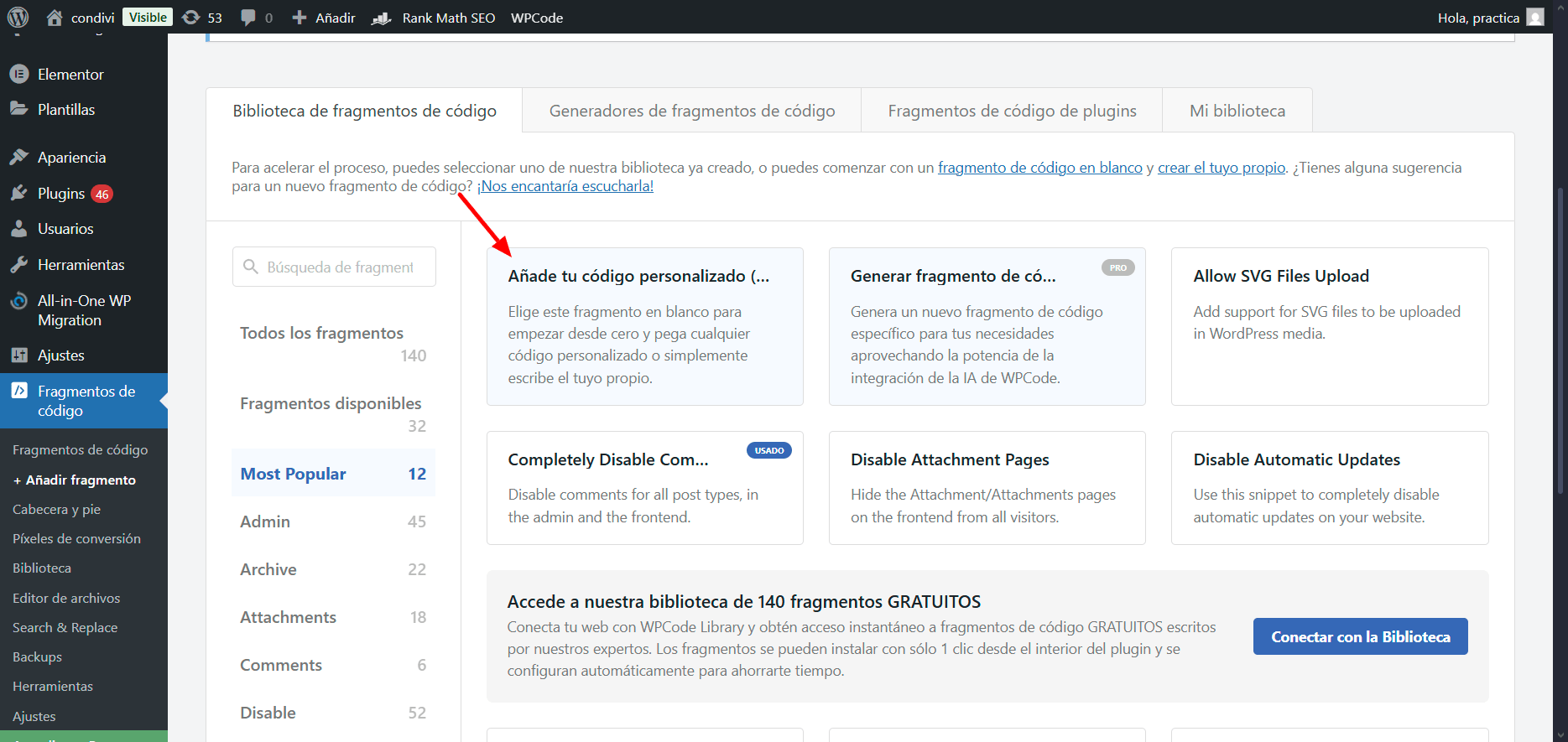Click the WordPress logo icon
This screenshot has width=1568, height=742.
pyautogui.click(x=18, y=17)
